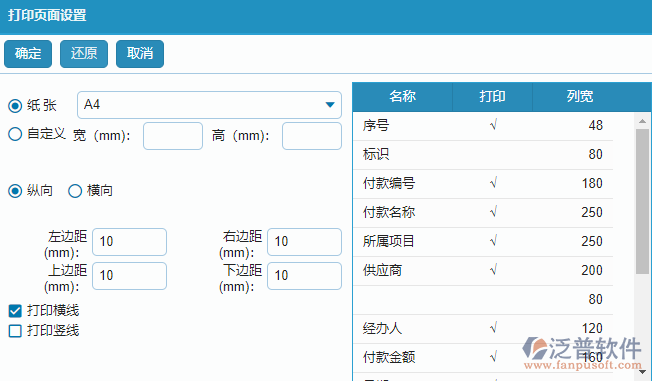Toggle print checkmark for 付款名称 row
This screenshot has width=652, height=381.
coord(493,212)
